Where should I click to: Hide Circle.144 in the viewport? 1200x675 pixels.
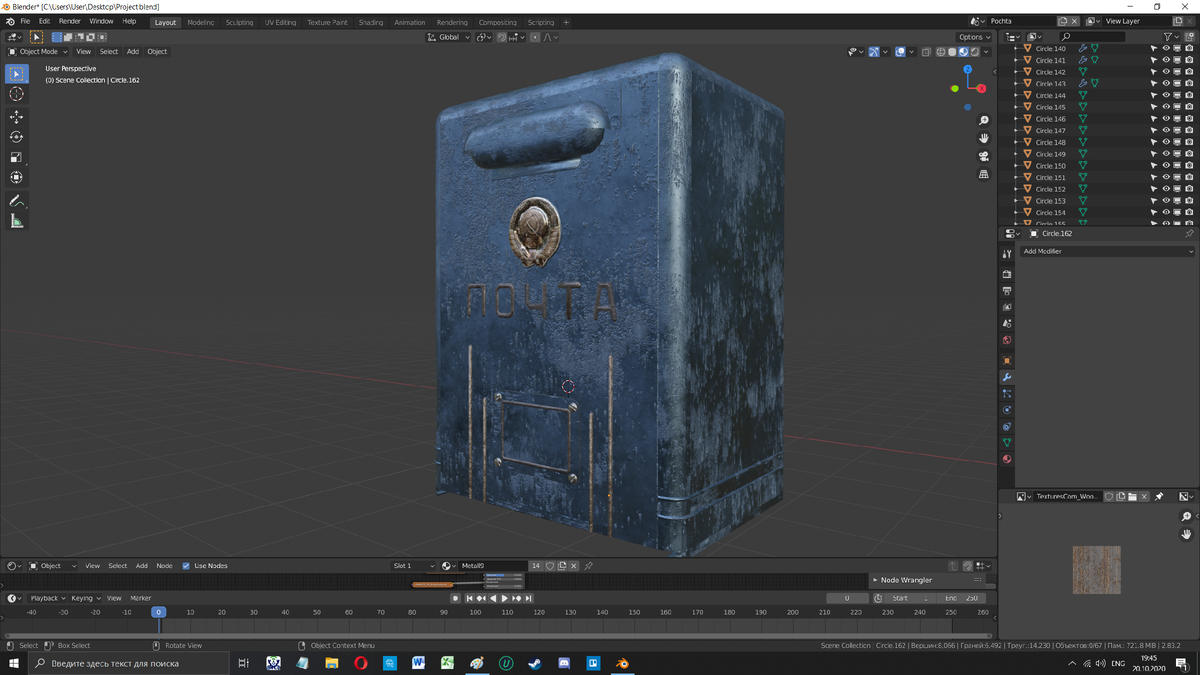click(1166, 96)
